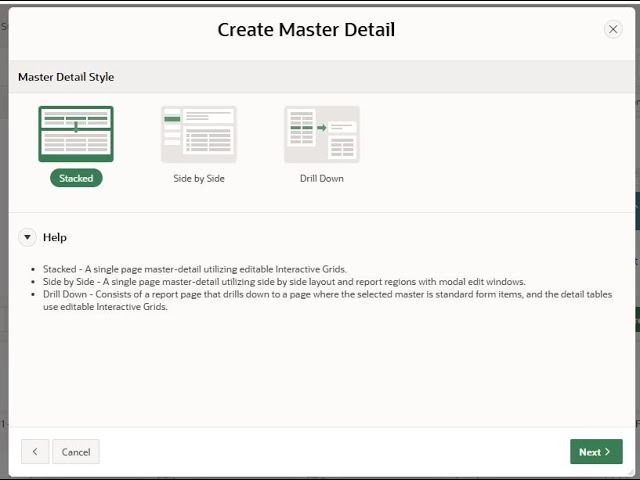Collapse the Help section arrow
The height and width of the screenshot is (480, 640).
[27, 237]
